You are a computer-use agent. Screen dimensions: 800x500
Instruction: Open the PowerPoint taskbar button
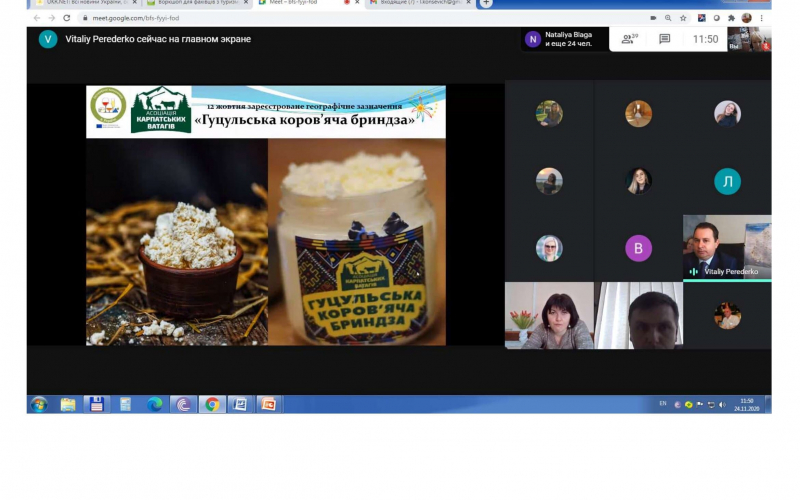(268, 405)
